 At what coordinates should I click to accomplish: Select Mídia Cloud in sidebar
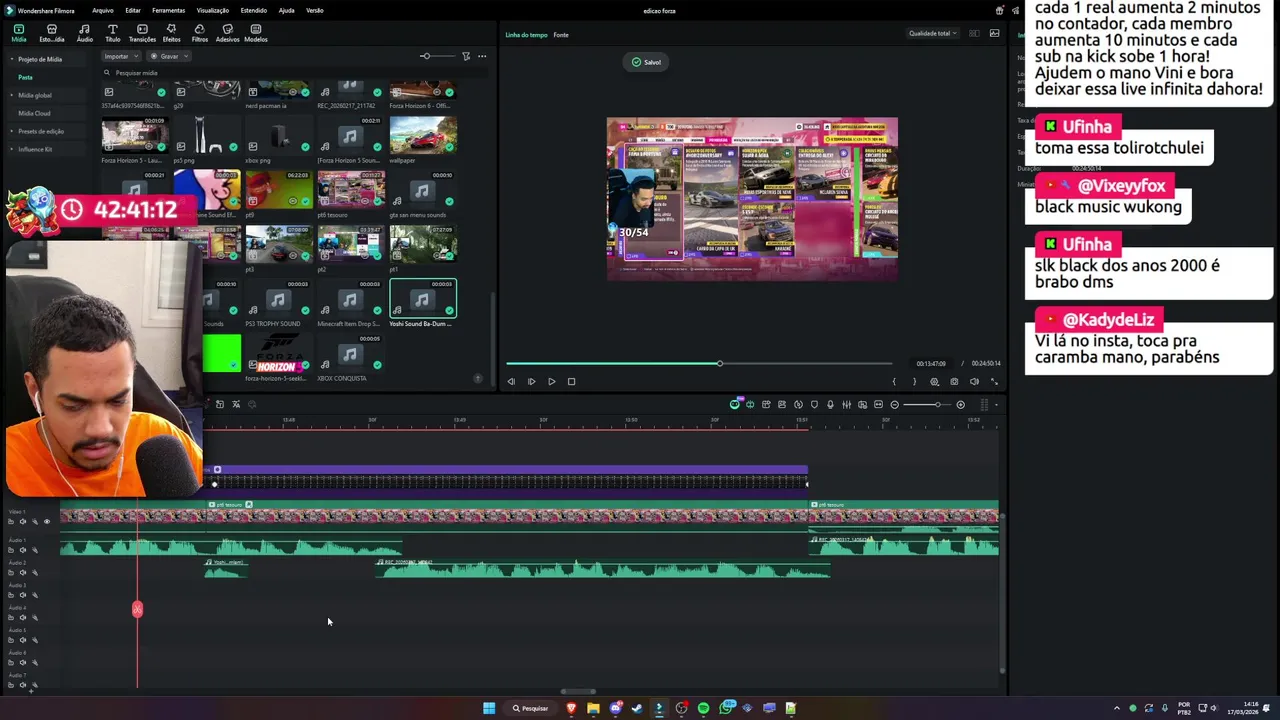coord(34,113)
